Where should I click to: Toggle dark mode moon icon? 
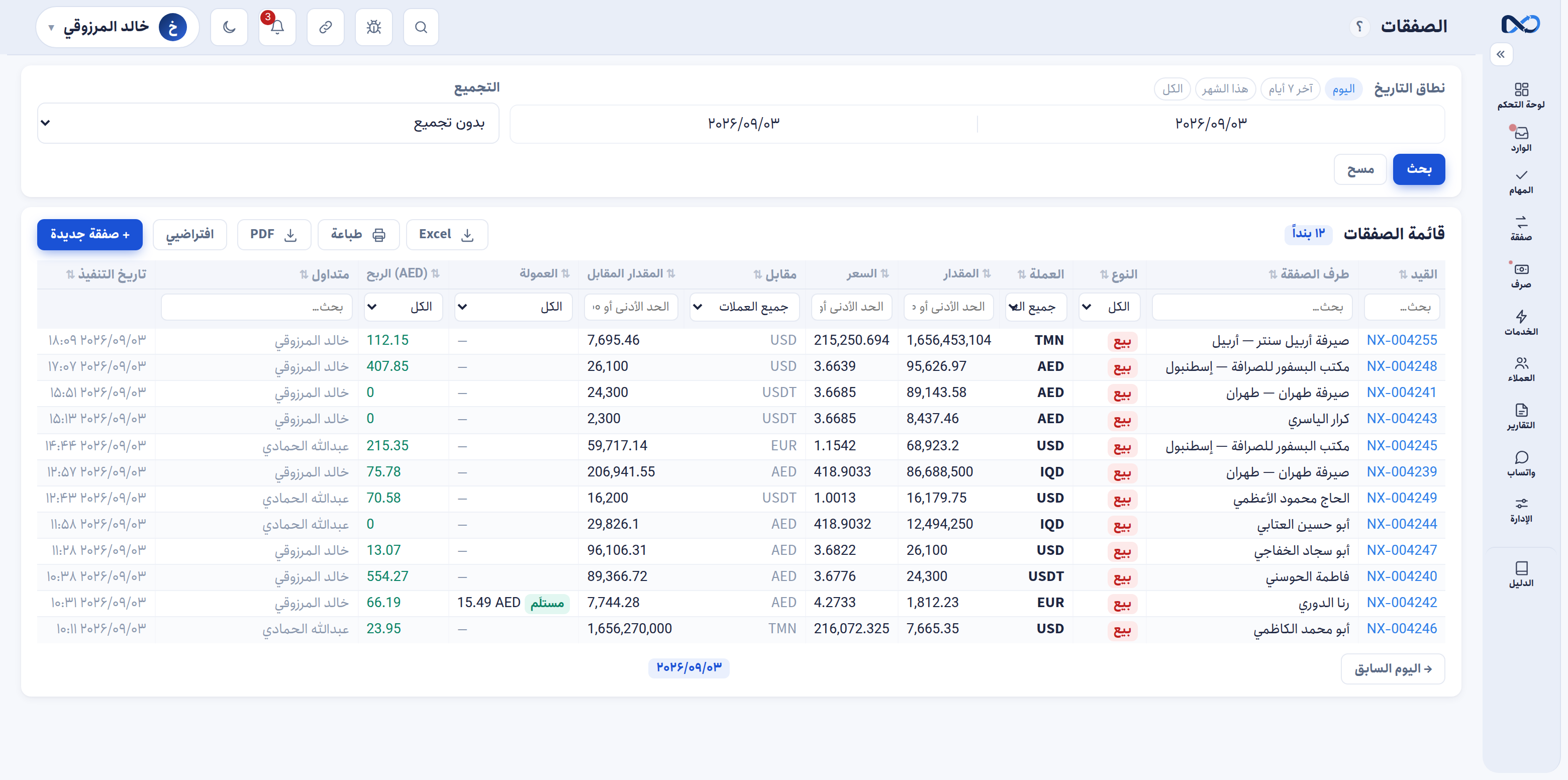point(229,28)
